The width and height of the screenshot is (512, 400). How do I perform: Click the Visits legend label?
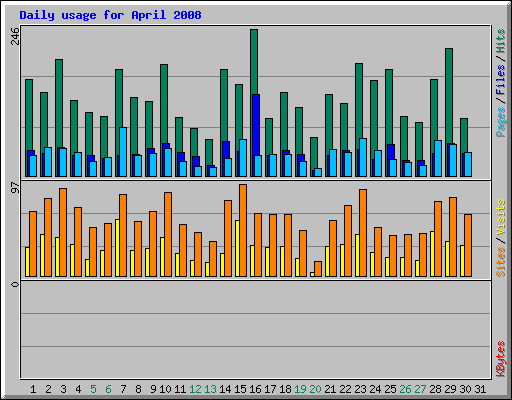coord(500,217)
